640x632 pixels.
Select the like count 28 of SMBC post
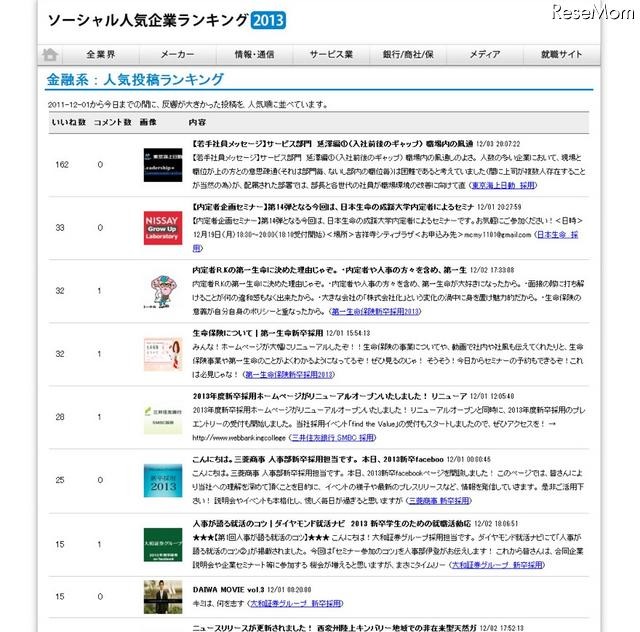[60, 417]
